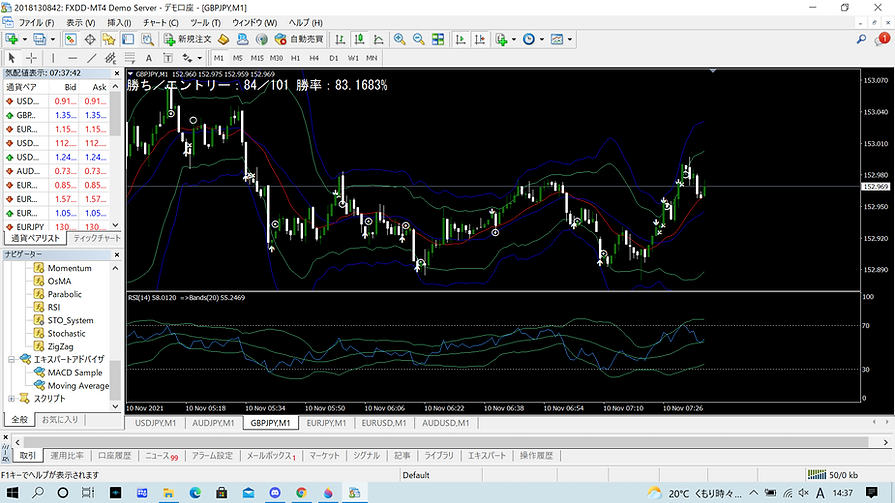Toggle chart shift icon
Screen dimensions: 895x503
click(x=480, y=39)
